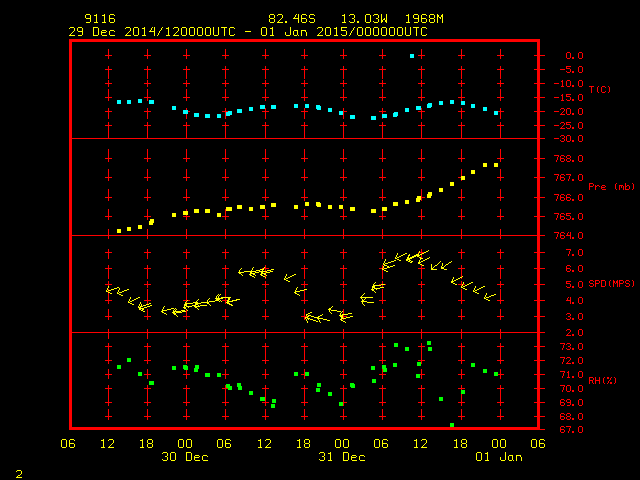Click the -25.0 temperature tick value
Viewport: 640px width, 480px height.
tap(569, 125)
